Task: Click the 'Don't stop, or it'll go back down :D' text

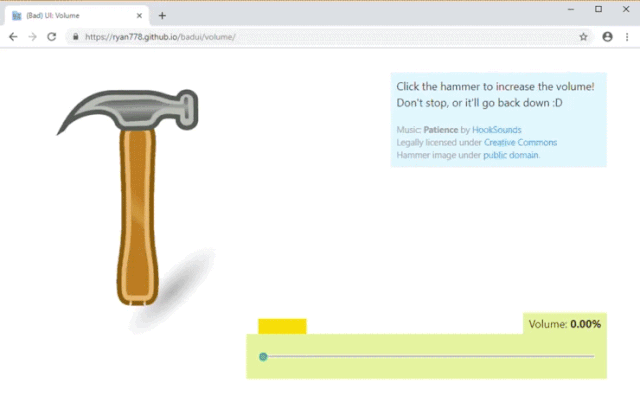Action: point(479,103)
